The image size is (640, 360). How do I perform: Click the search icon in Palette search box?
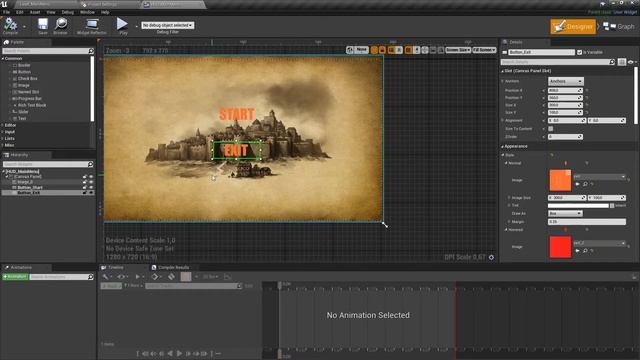point(91,51)
